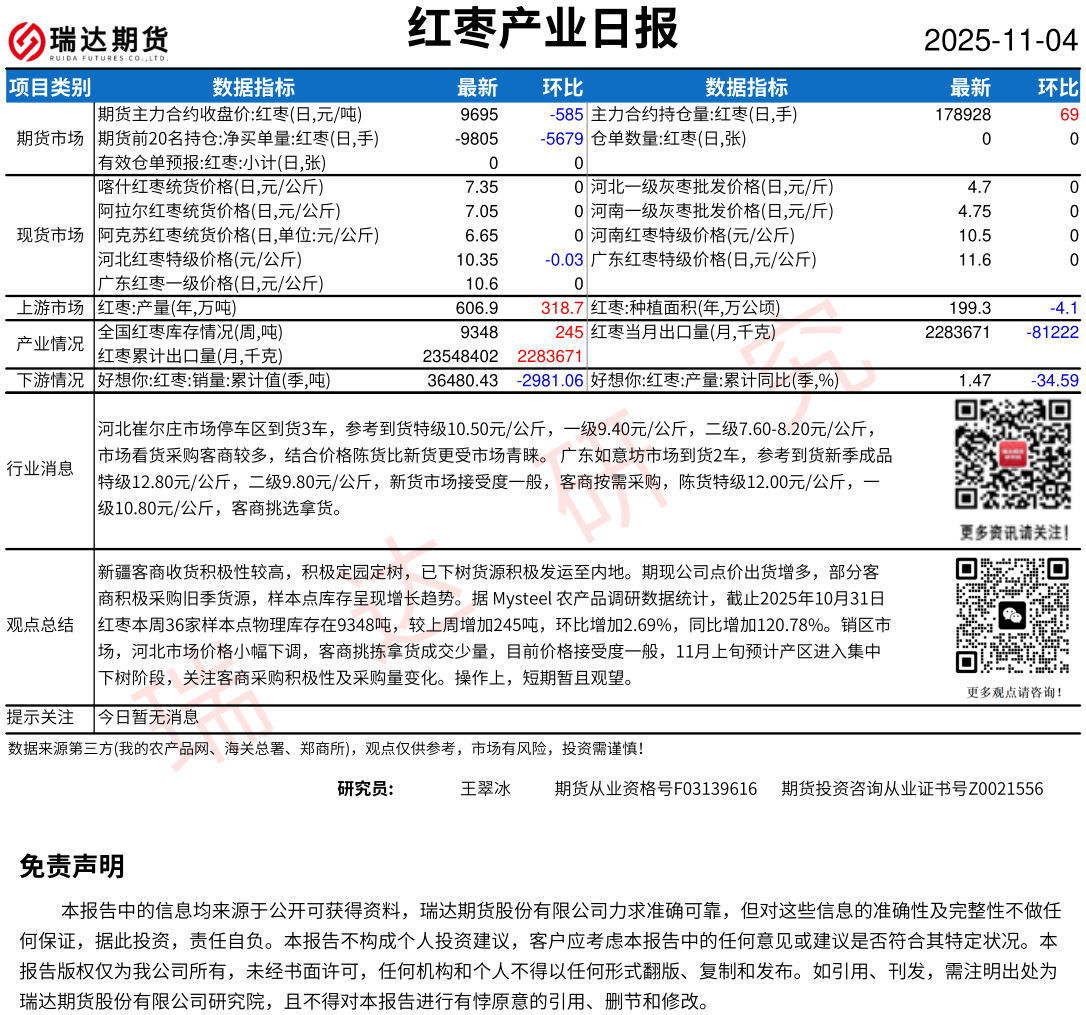Click the 上游市场 row category

click(x=49, y=308)
